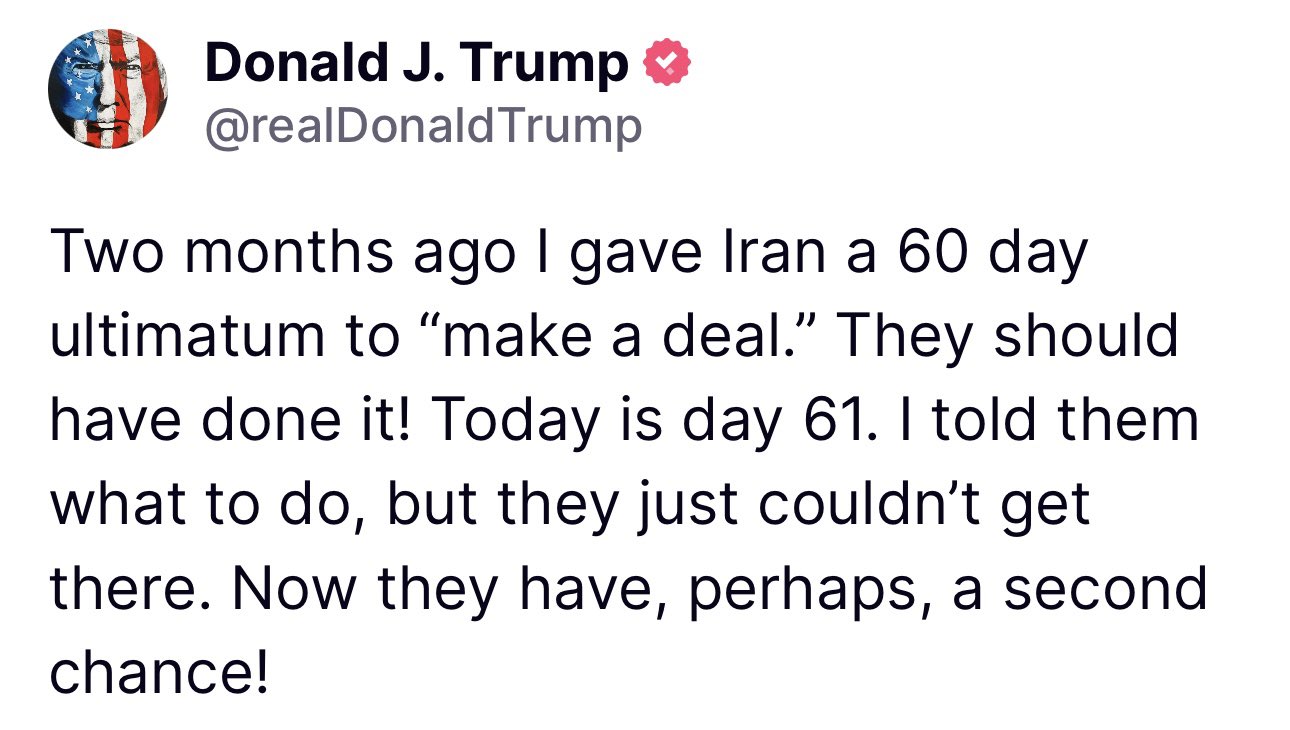Visit the @realDonaldTrump handle link

coord(423,127)
